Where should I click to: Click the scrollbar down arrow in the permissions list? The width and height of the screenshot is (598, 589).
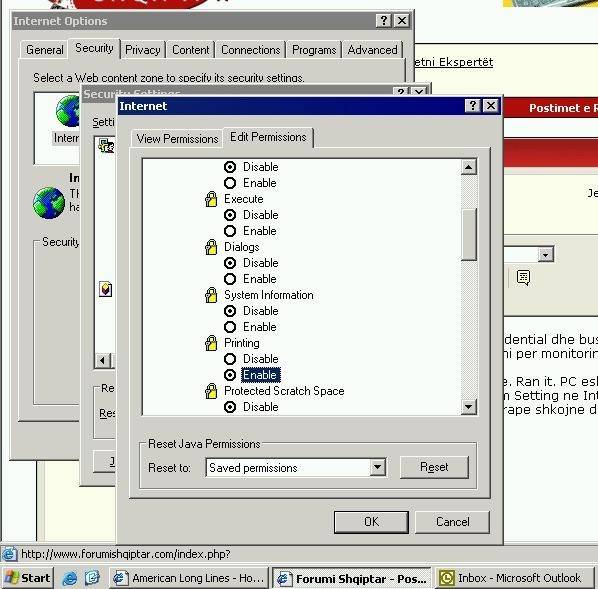pyautogui.click(x=468, y=407)
